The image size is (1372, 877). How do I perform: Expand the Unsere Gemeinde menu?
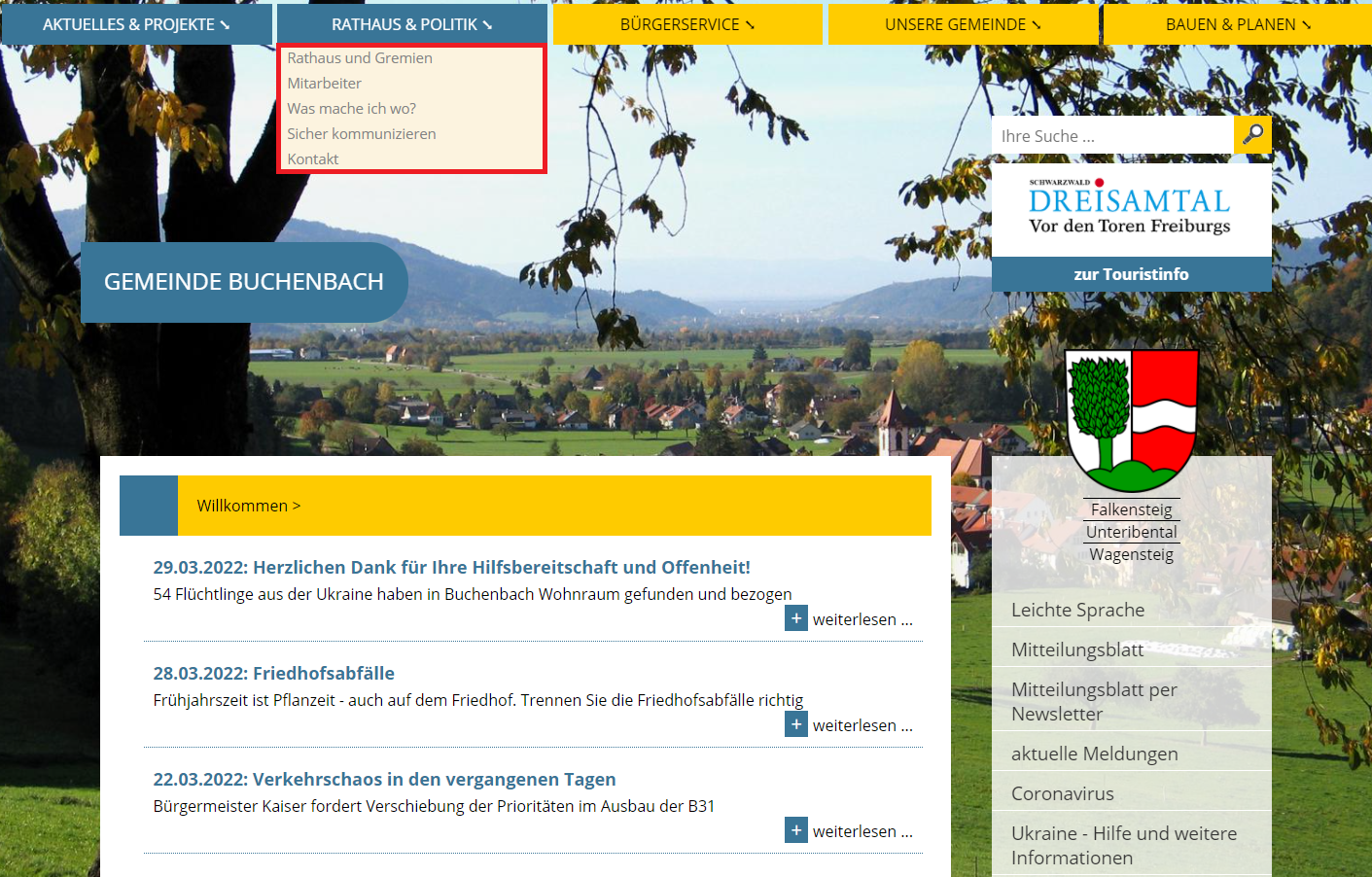[x=962, y=24]
